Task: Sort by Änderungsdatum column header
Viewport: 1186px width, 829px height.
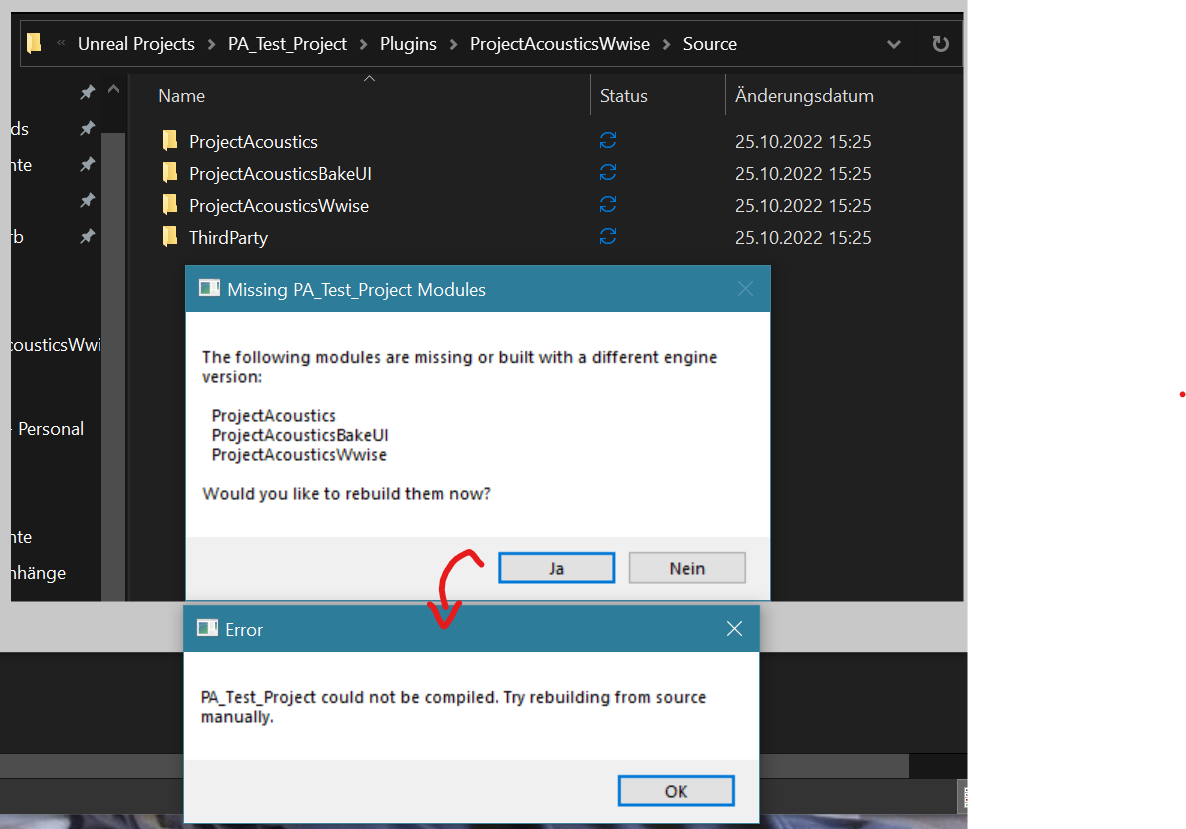Action: pyautogui.click(x=804, y=96)
